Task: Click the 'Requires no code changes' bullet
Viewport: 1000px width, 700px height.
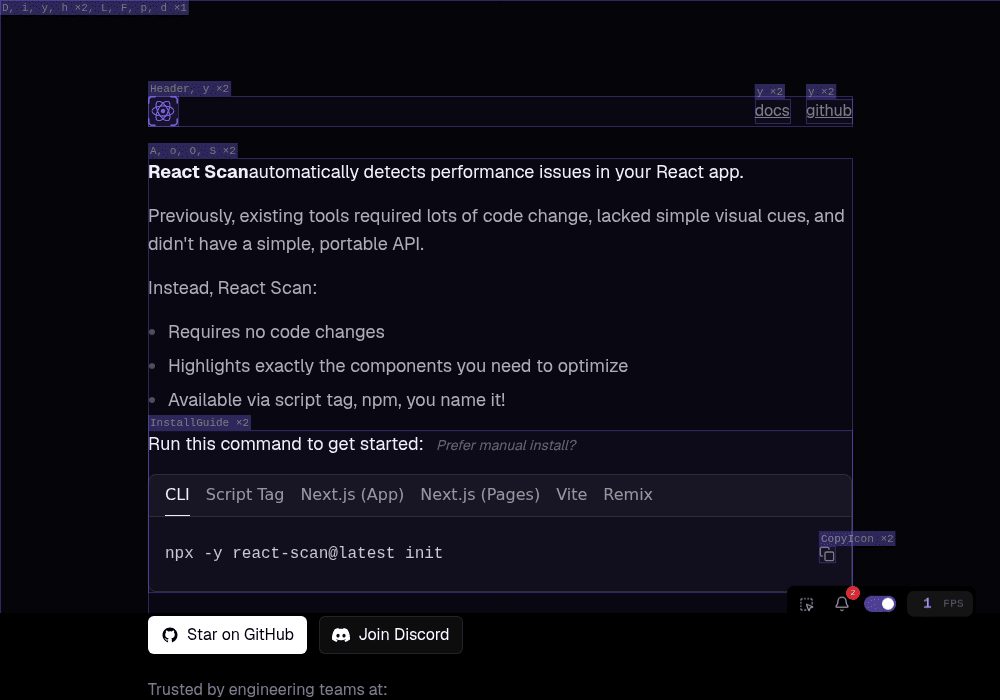Action: 276,332
